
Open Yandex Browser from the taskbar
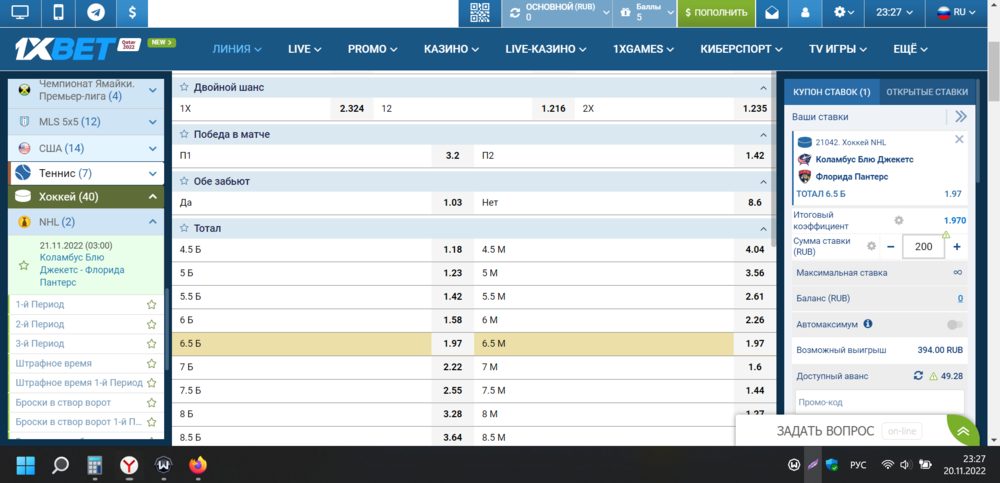[129, 466]
